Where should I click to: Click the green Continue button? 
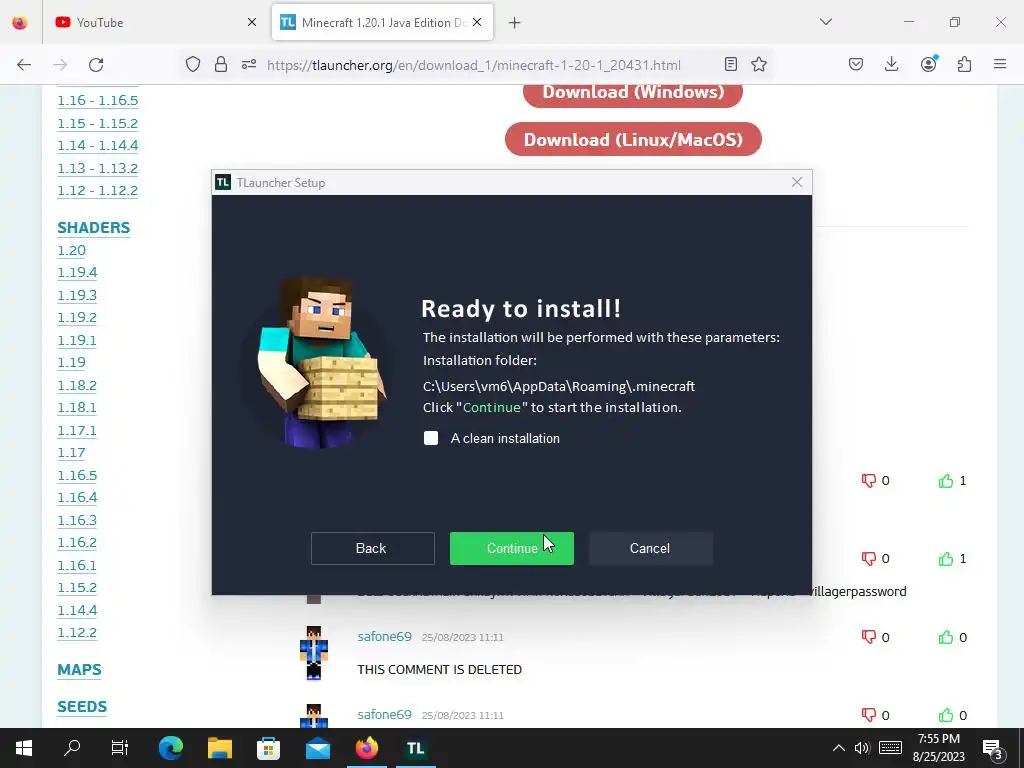511,549
